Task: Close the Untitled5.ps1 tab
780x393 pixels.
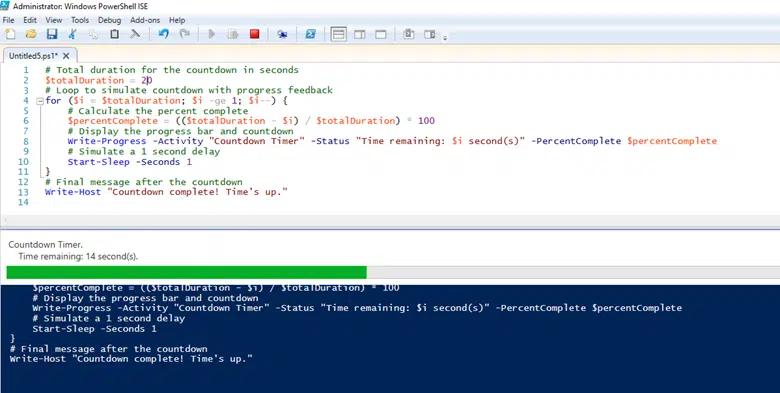Action: (66, 56)
